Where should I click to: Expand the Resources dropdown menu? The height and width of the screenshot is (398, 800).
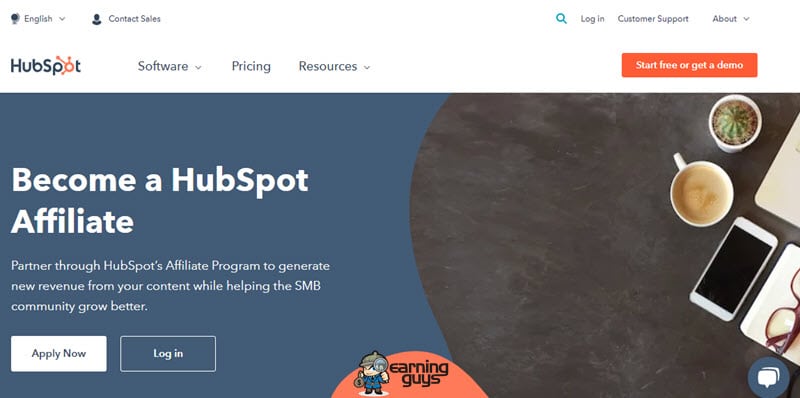334,66
